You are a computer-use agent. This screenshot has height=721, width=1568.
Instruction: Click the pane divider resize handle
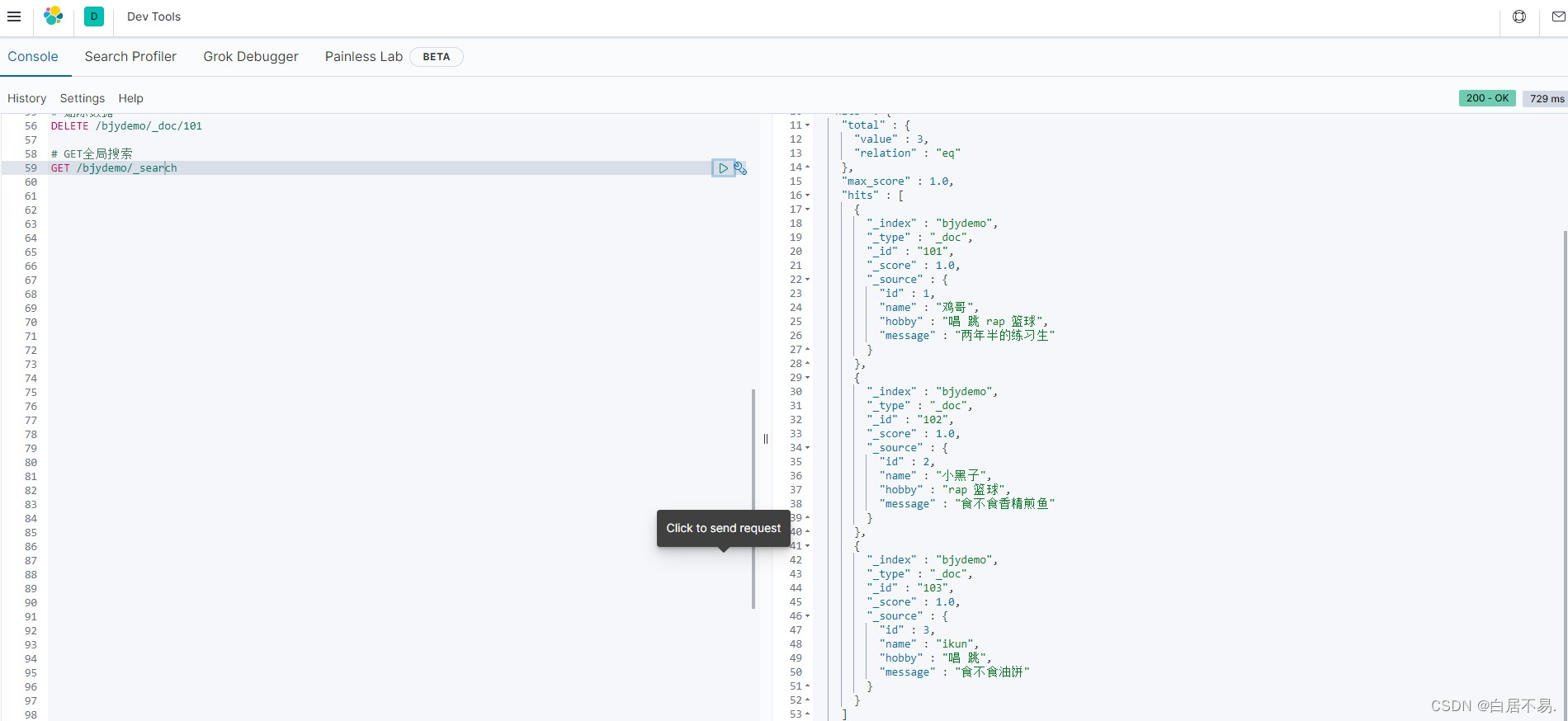coord(766,439)
